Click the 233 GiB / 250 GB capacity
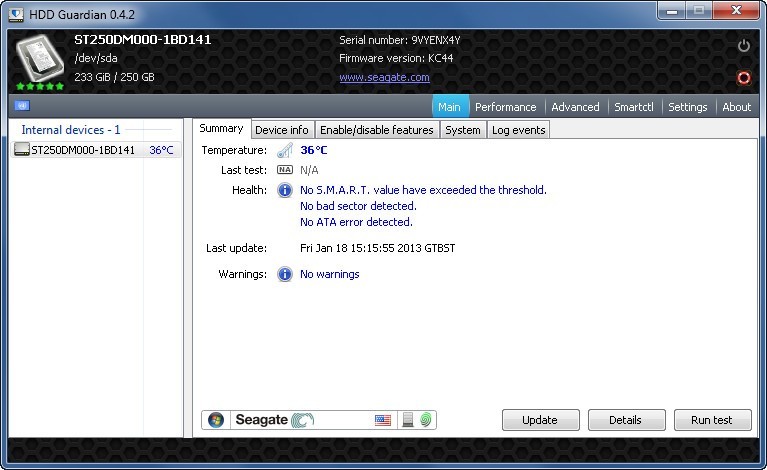767x470 pixels. (x=114, y=77)
